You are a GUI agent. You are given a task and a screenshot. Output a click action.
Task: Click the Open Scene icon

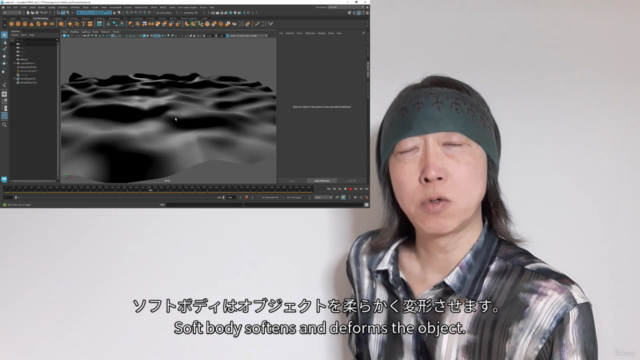[x=32, y=13]
